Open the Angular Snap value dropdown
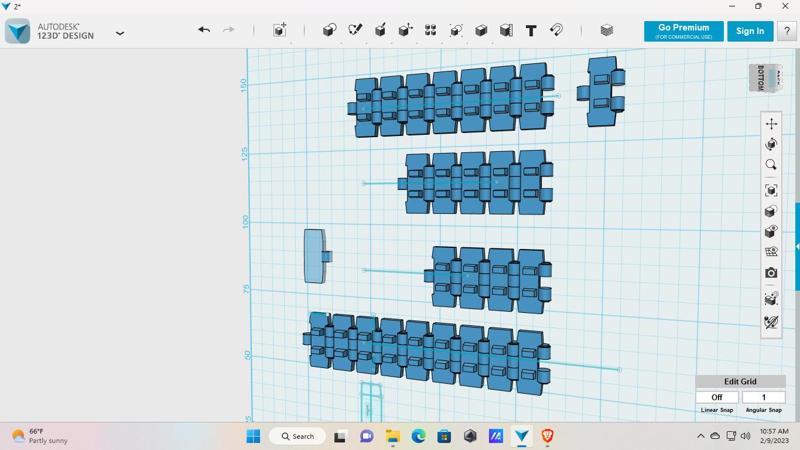Image resolution: width=800 pixels, height=450 pixels. (763, 397)
